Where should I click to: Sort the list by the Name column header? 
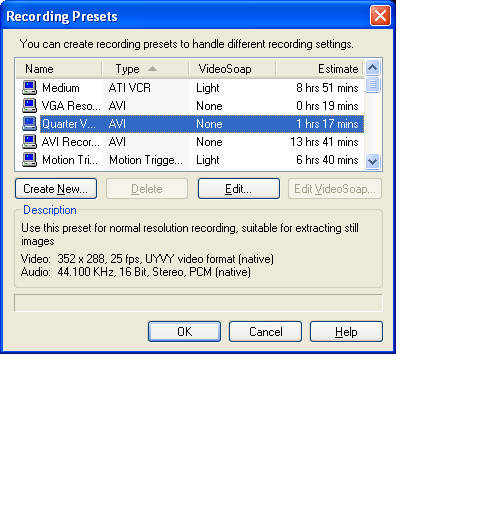[x=59, y=69]
